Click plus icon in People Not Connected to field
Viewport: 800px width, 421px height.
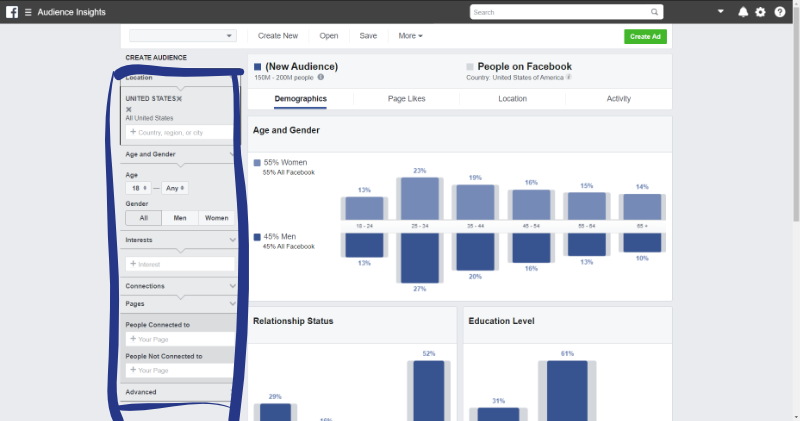[133, 370]
